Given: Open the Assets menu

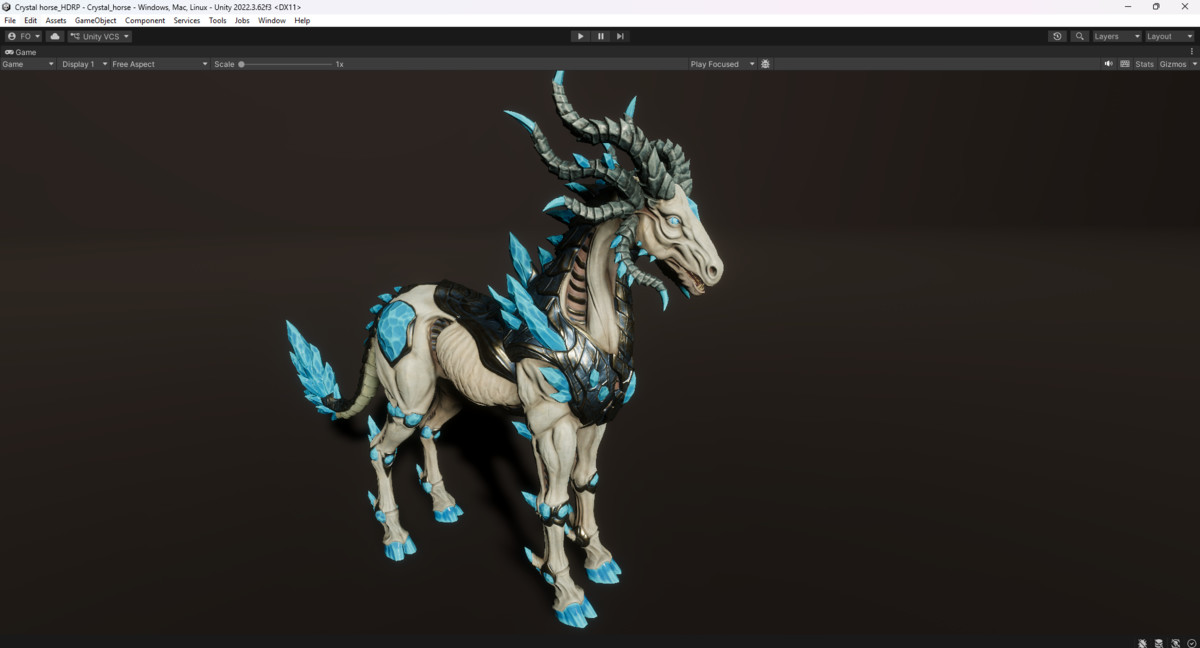Looking at the screenshot, I should point(56,20).
